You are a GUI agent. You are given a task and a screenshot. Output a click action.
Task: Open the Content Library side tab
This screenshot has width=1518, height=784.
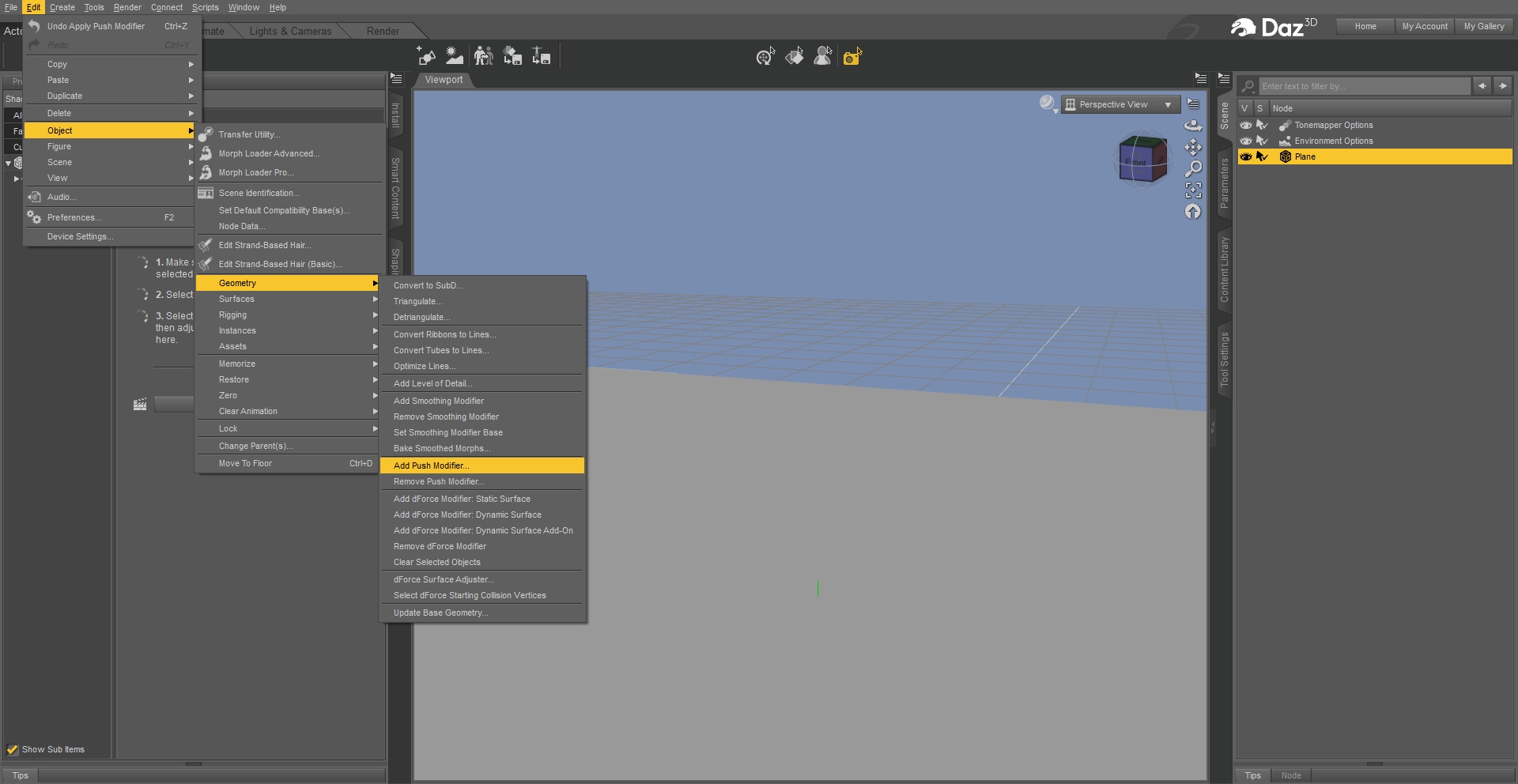[1225, 269]
